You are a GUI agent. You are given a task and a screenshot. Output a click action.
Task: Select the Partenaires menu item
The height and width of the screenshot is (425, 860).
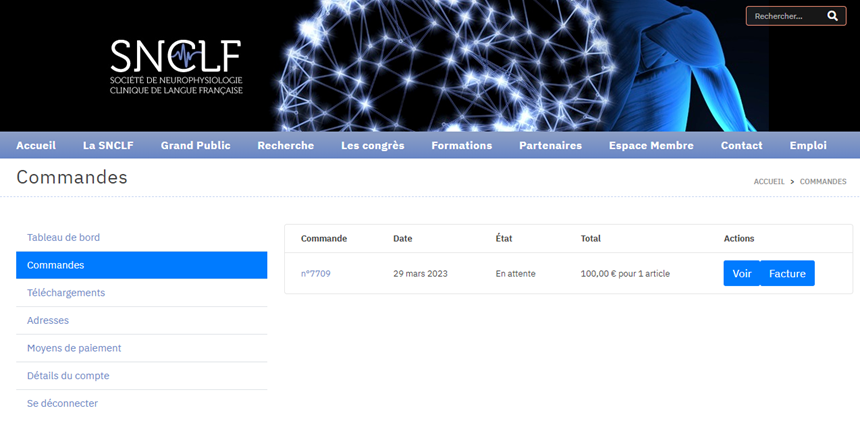[x=550, y=145]
